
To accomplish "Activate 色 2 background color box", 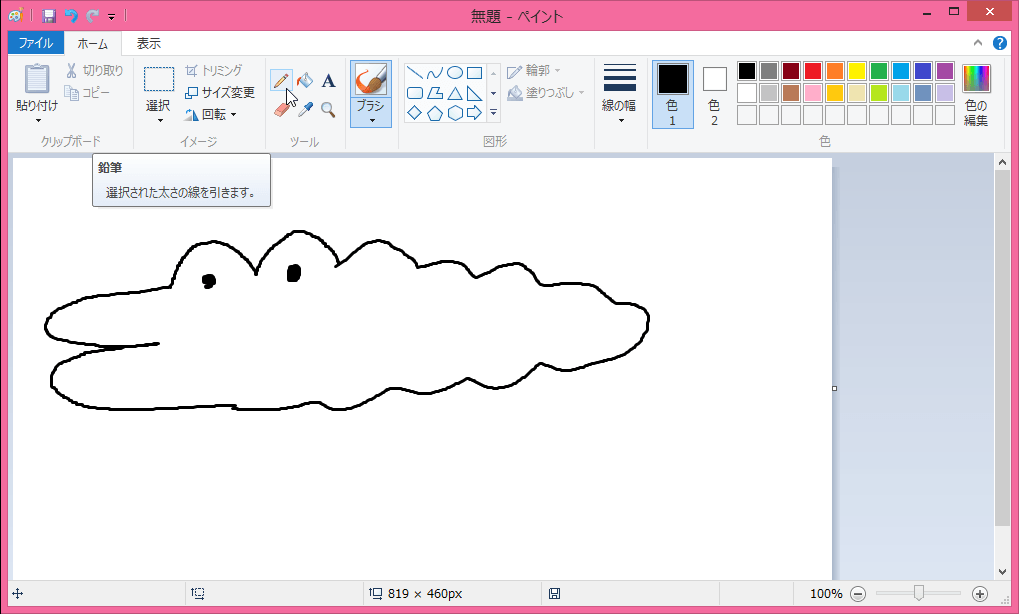I will pos(714,94).
